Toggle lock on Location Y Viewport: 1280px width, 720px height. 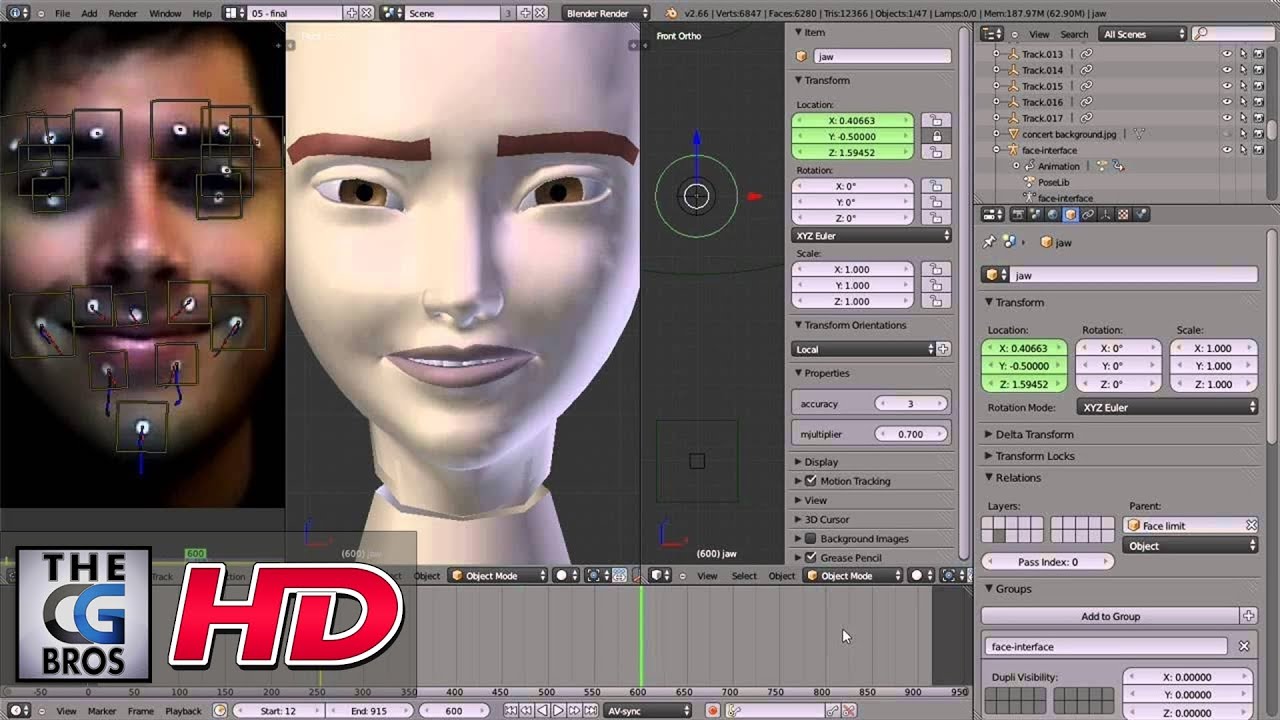[x=936, y=136]
